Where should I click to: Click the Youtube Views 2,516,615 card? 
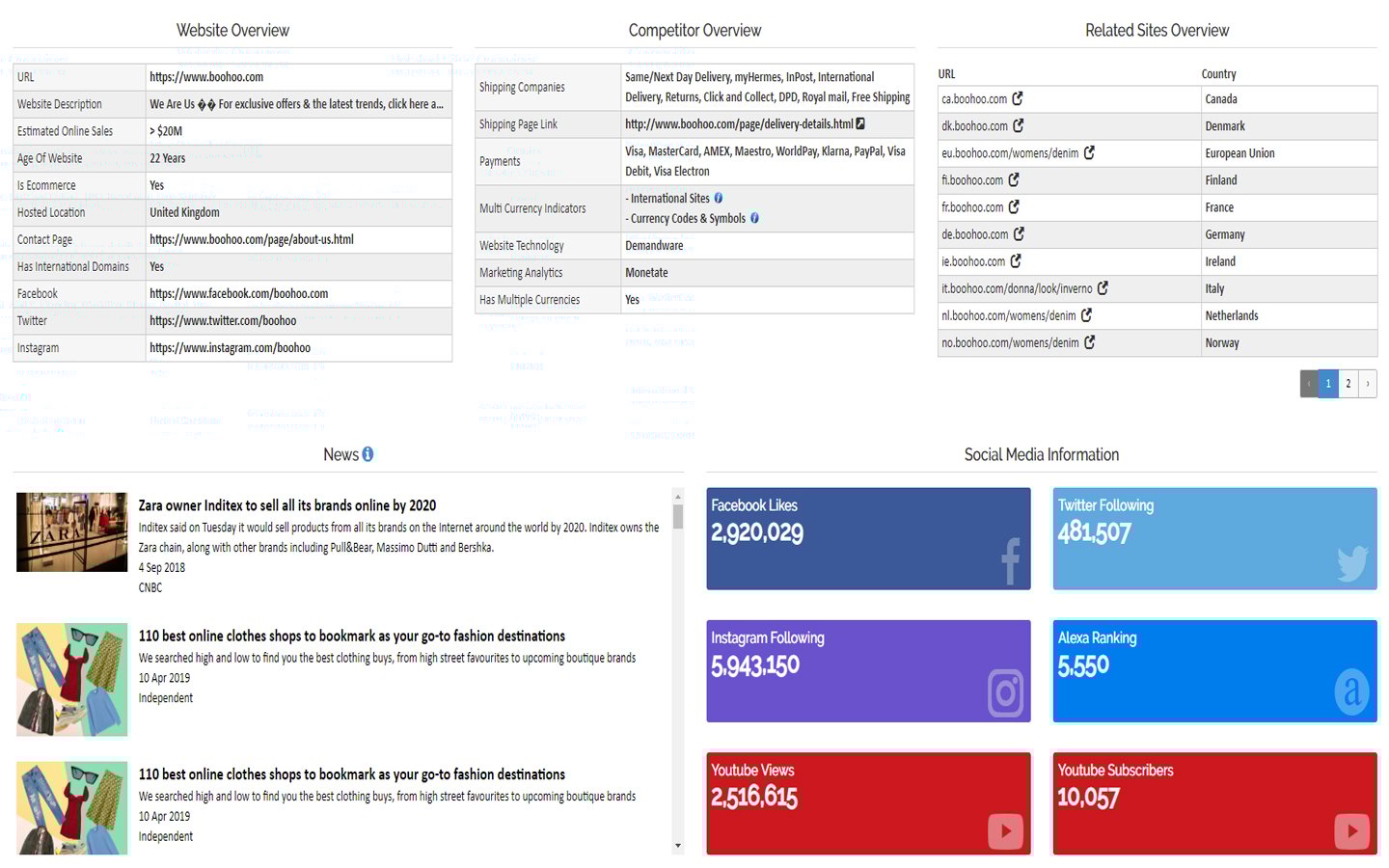868,803
